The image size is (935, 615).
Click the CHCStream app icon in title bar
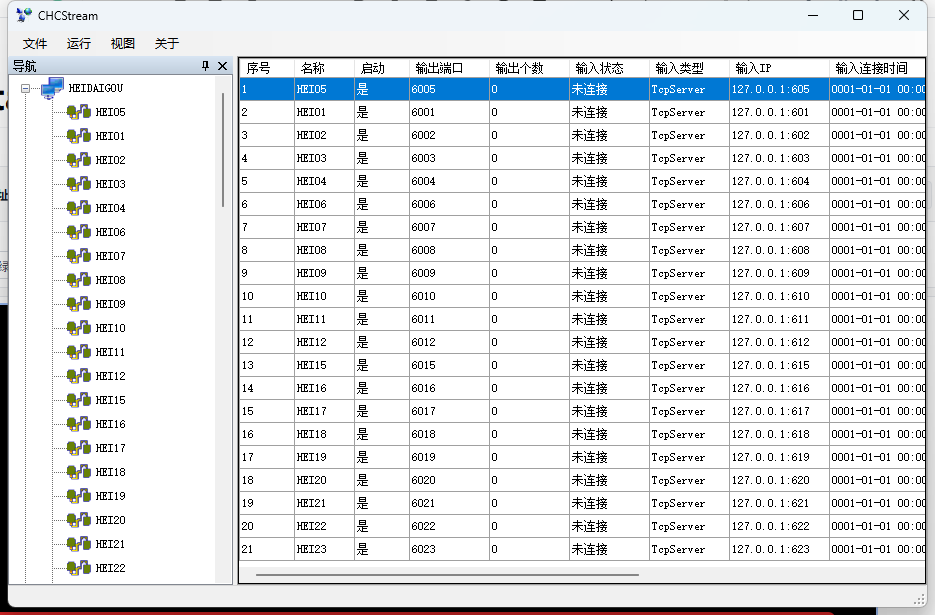(24, 15)
